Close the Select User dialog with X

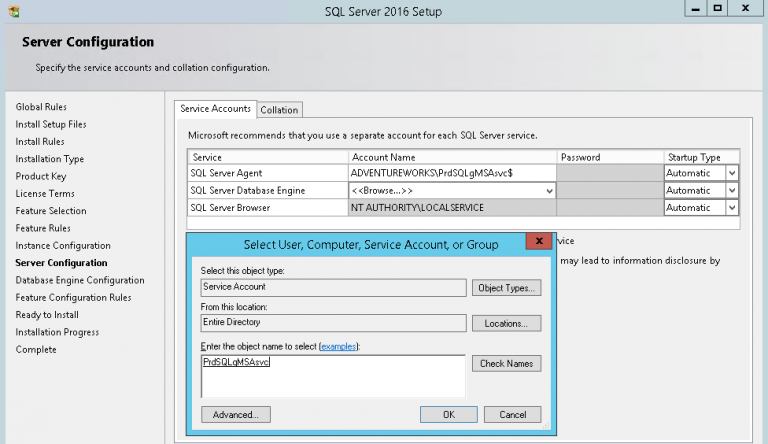tap(540, 243)
